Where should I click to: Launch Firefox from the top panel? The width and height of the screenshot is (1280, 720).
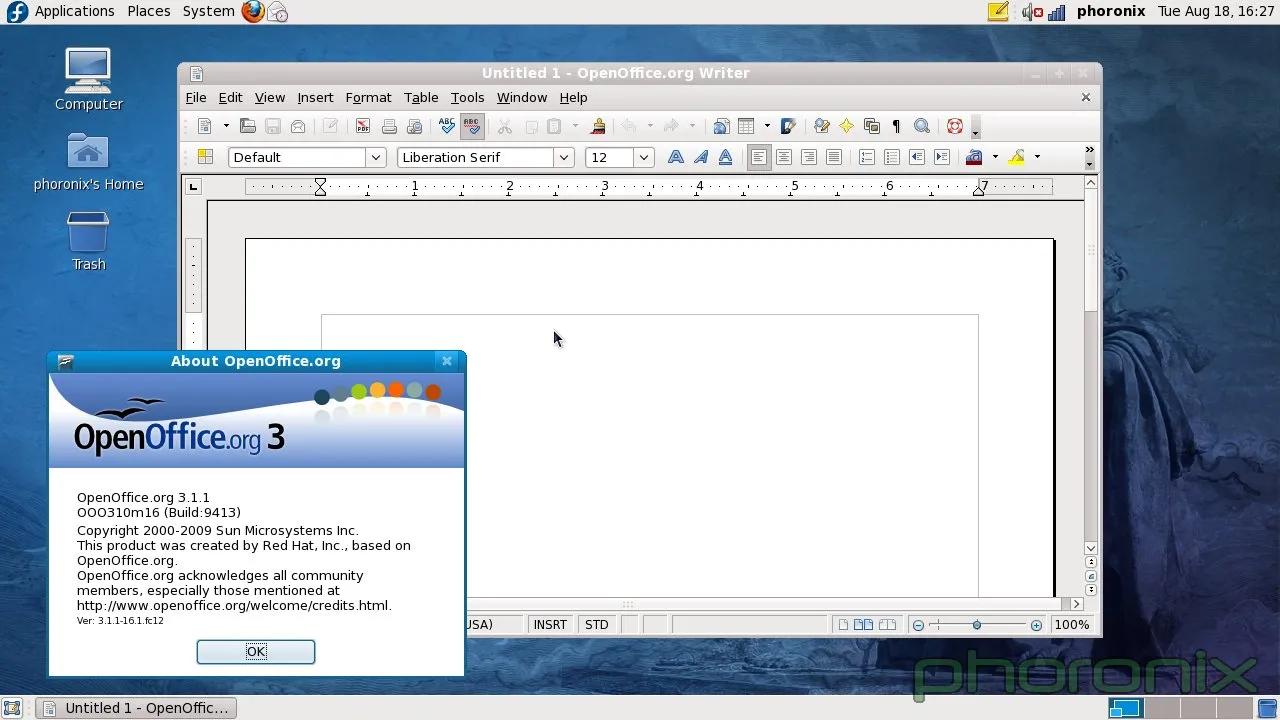253,12
